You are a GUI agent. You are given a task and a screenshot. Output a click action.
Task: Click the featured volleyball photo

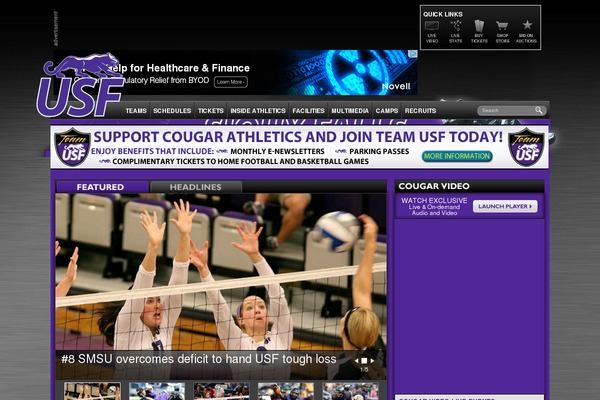[221, 272]
